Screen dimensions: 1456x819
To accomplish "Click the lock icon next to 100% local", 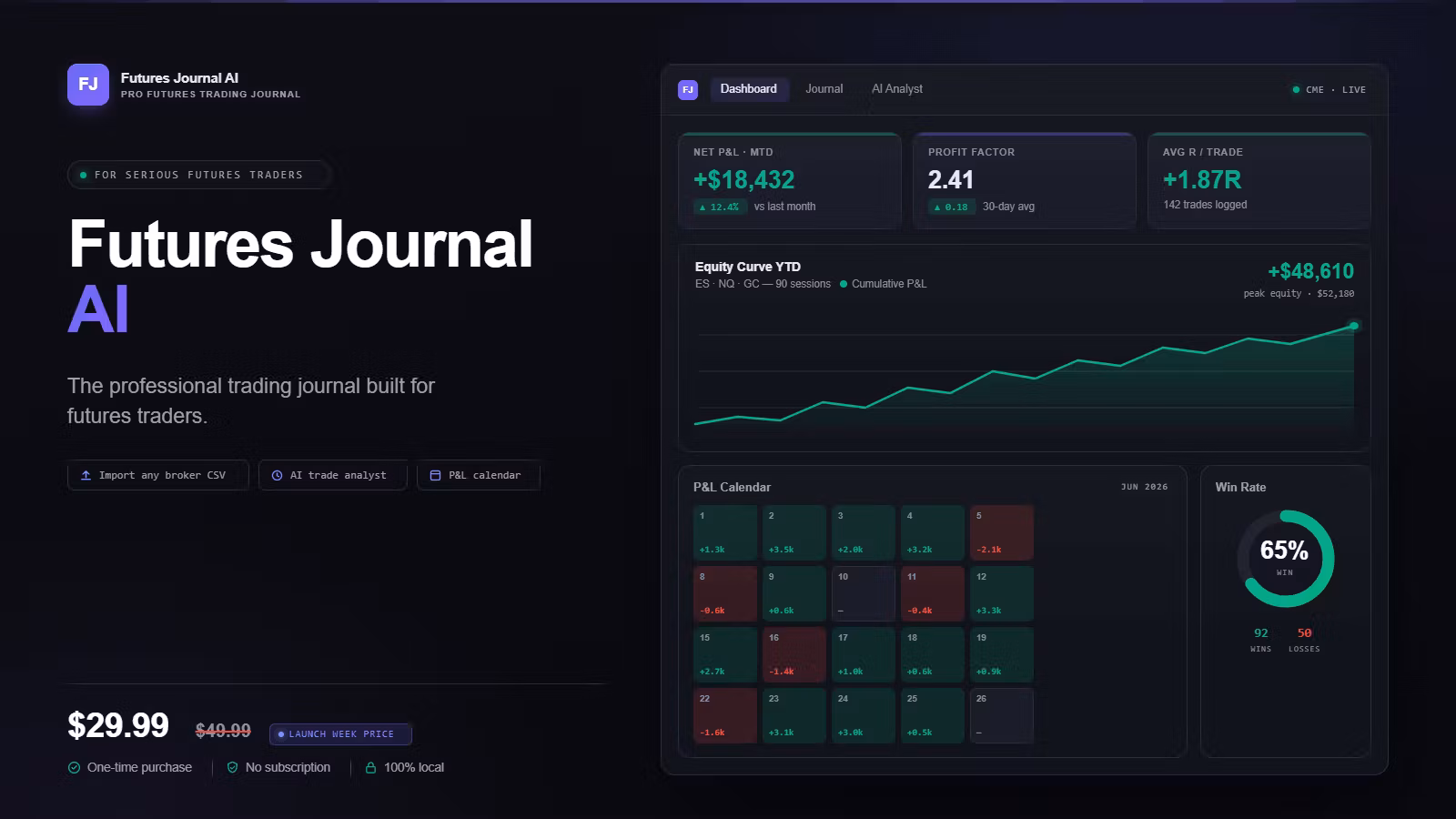I will tap(370, 767).
